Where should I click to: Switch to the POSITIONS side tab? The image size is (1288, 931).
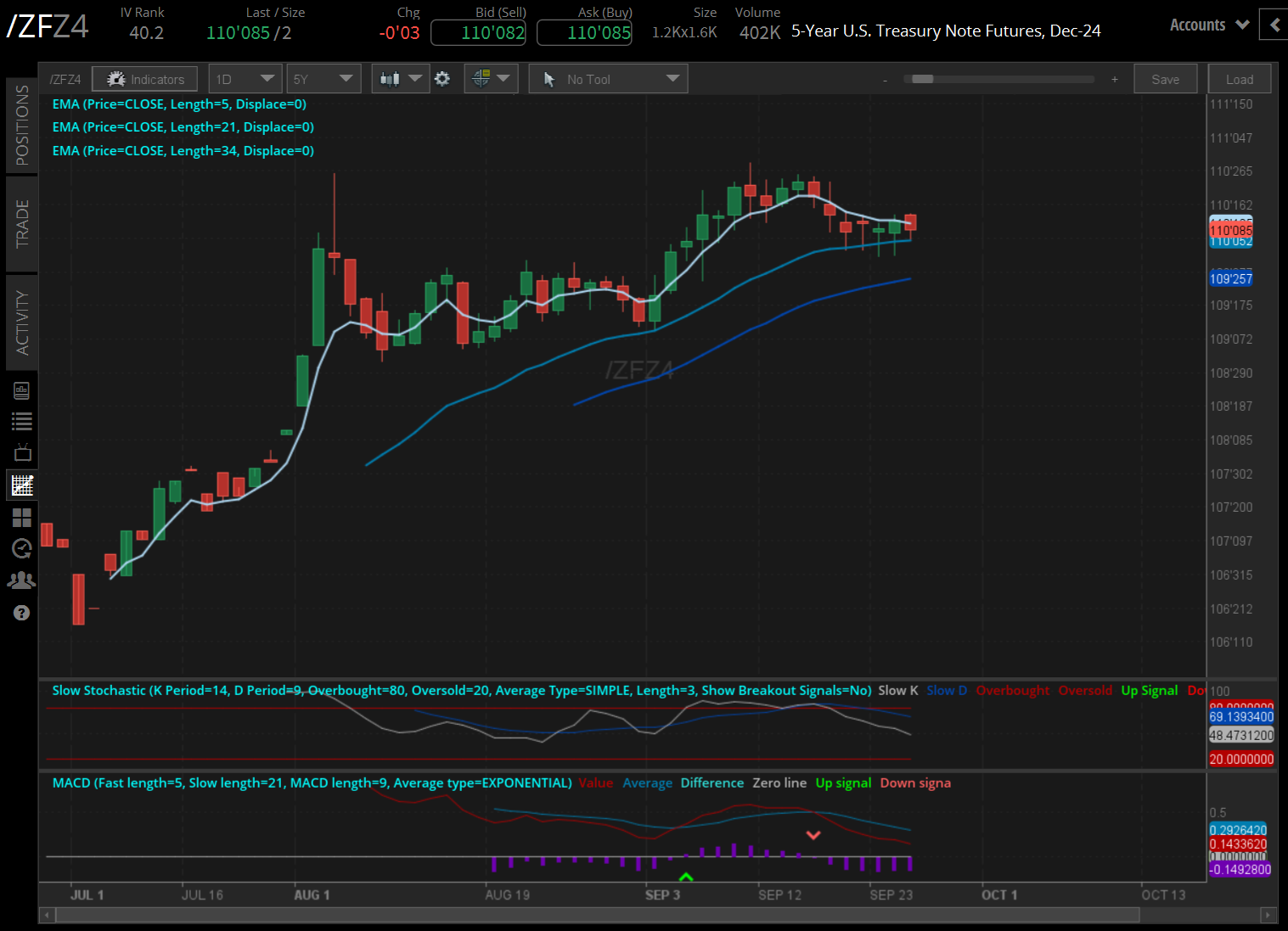coord(22,125)
